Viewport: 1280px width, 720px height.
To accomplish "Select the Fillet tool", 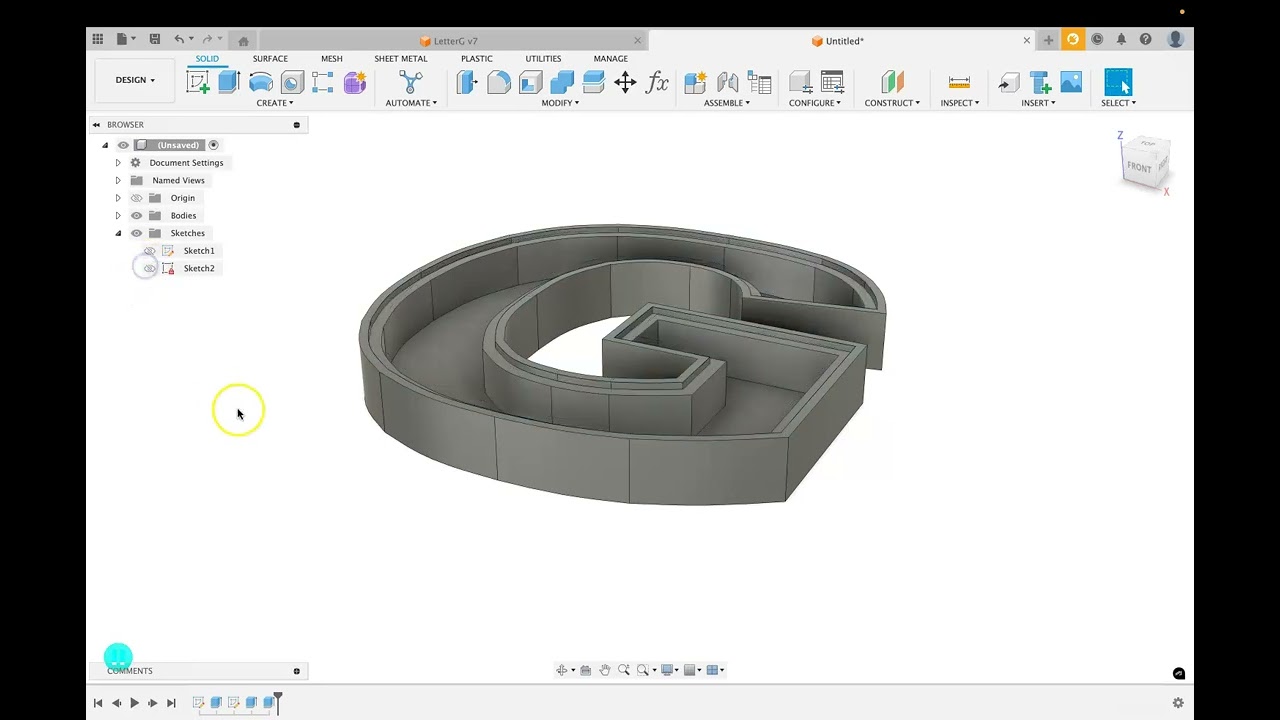I will (x=499, y=82).
